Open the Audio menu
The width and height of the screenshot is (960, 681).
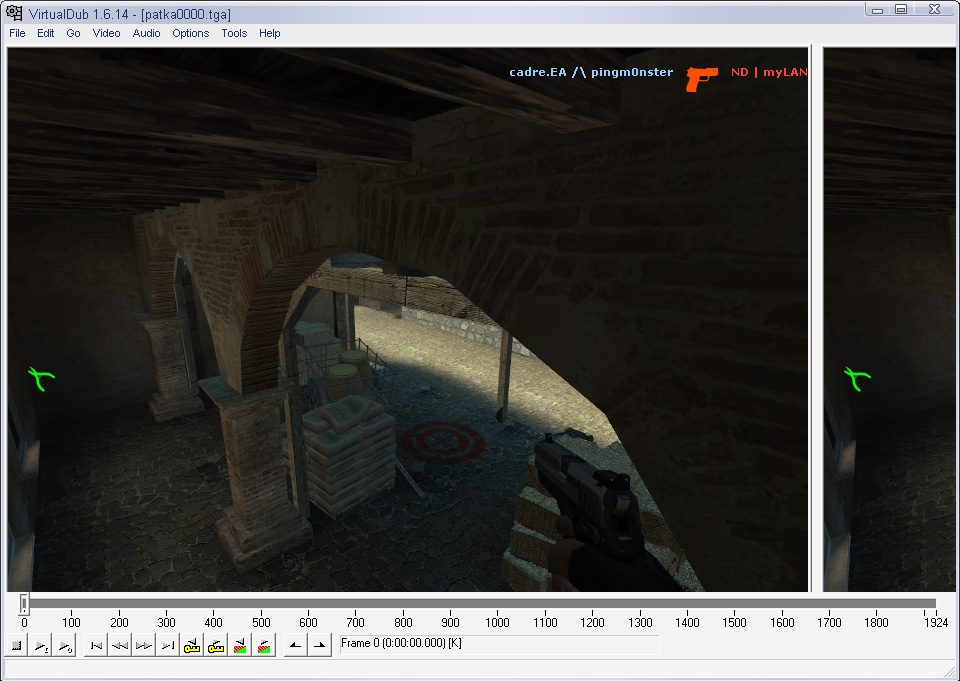(146, 33)
